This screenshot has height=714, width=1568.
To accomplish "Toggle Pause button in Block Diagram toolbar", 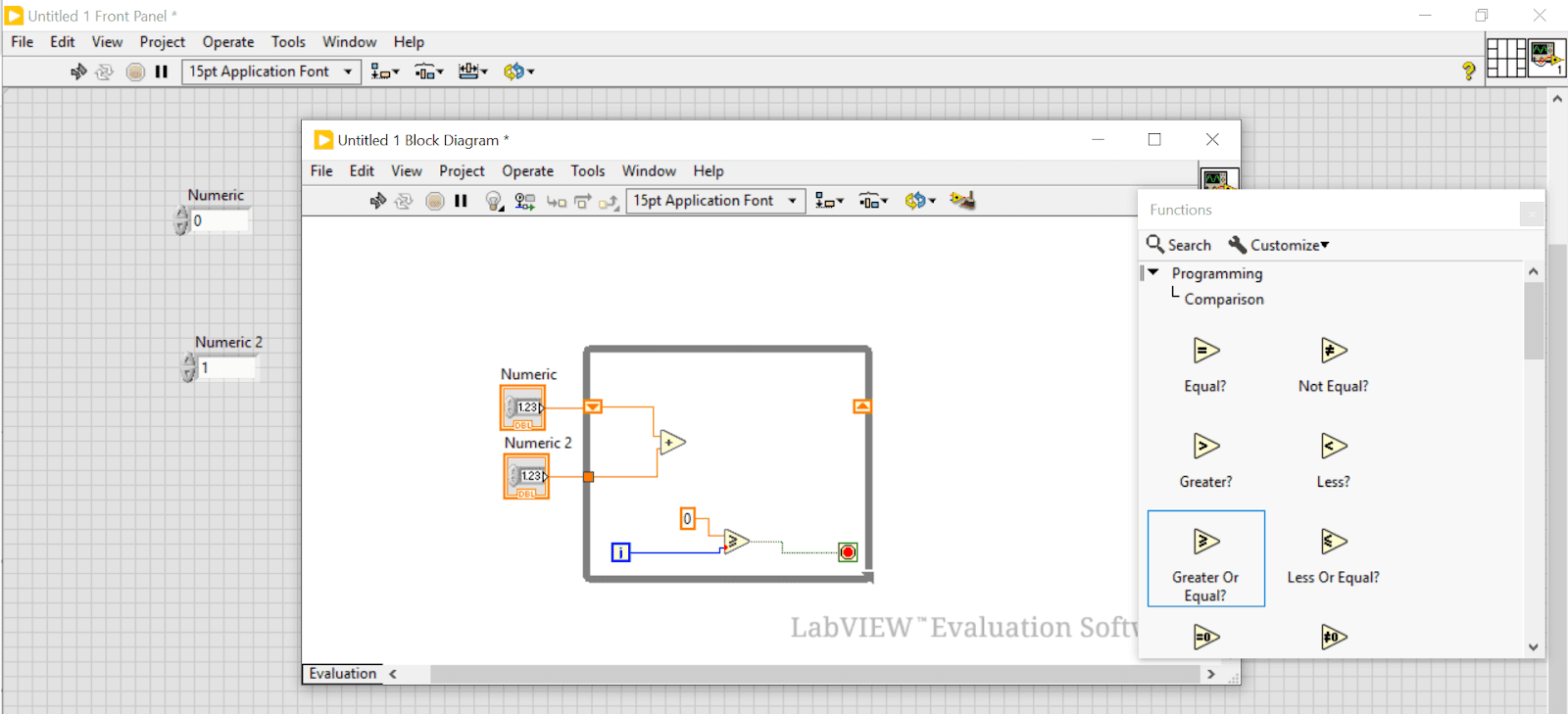I will click(x=461, y=201).
